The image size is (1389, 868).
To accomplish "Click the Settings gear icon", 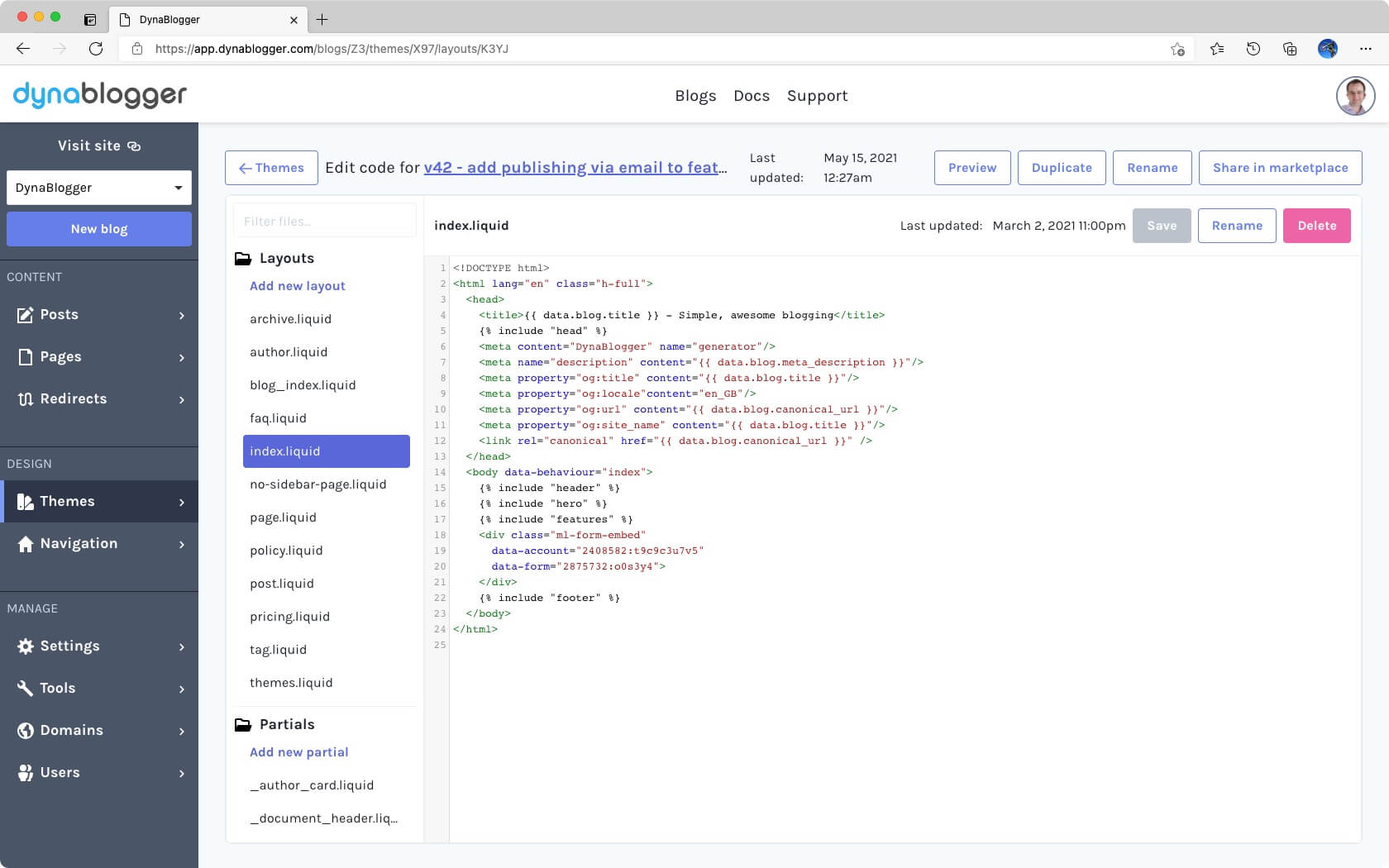I will (x=25, y=646).
